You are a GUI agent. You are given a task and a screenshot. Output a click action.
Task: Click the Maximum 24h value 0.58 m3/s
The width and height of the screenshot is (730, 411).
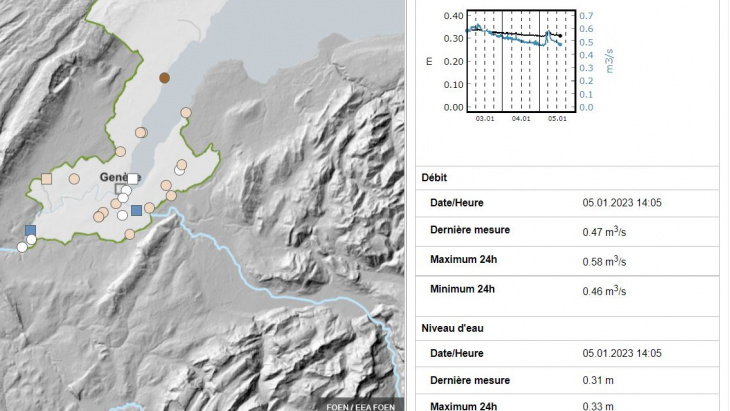(604, 260)
